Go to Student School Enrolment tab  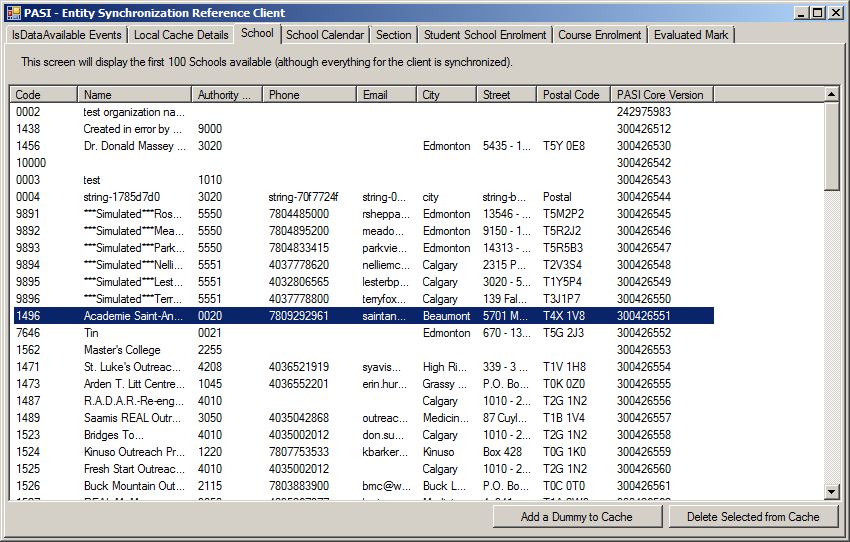pyautogui.click(x=485, y=35)
